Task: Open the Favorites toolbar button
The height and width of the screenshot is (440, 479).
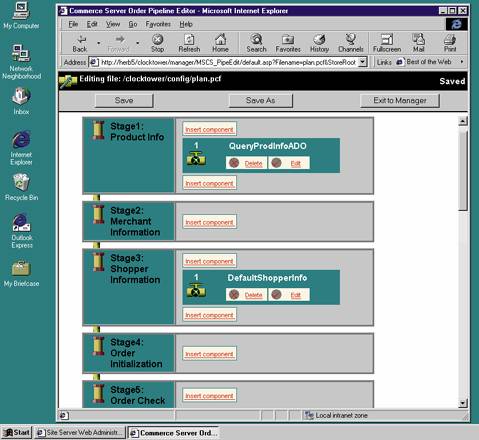Action: click(288, 43)
